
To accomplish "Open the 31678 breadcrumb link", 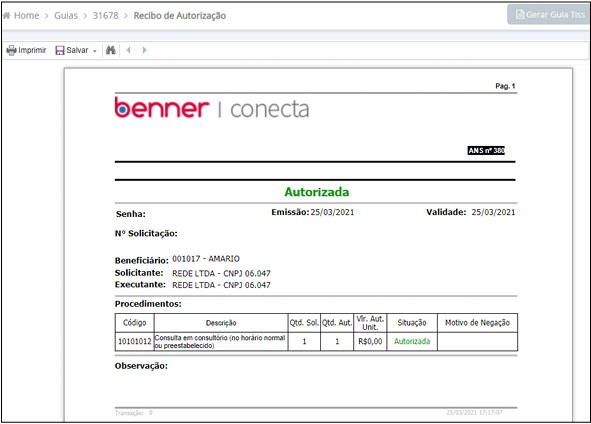I will [x=106, y=15].
